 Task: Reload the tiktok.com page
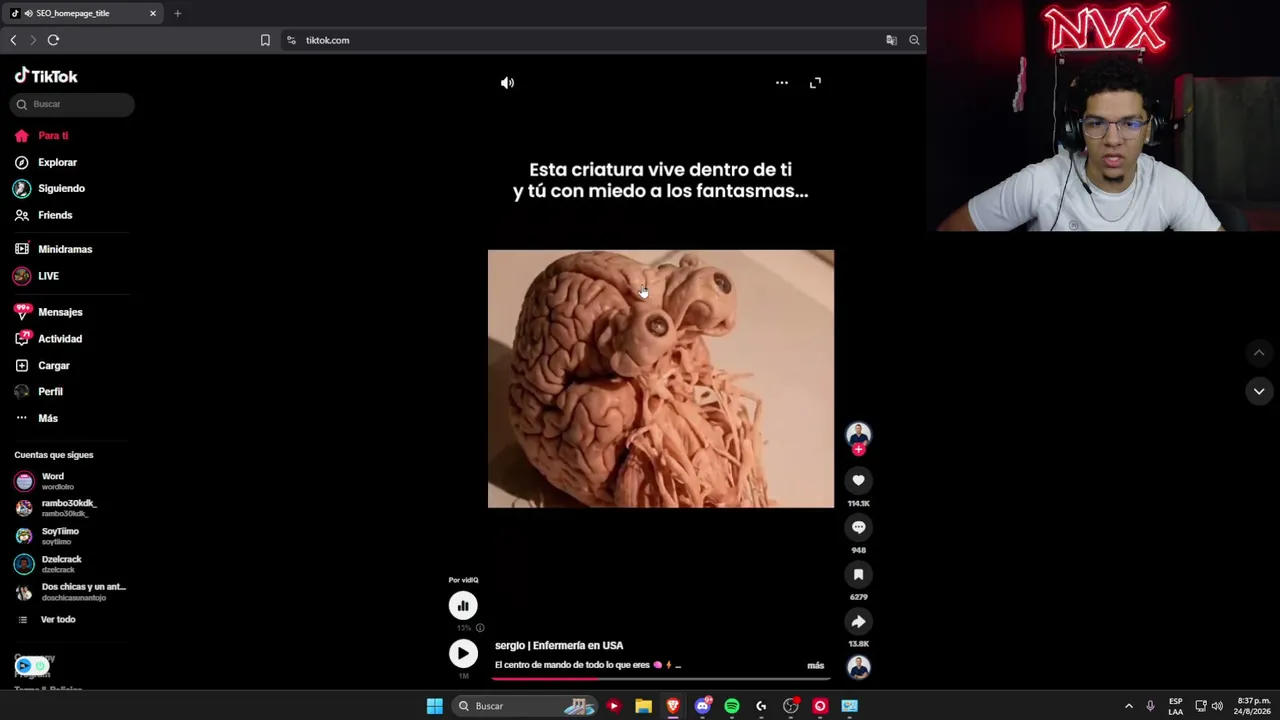coord(53,40)
